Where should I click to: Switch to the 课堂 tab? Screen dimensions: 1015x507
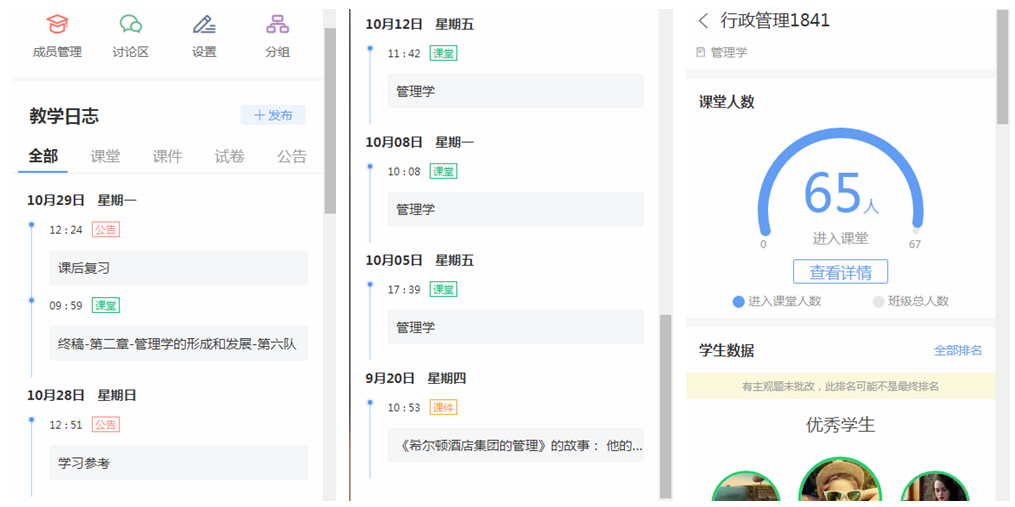pos(105,156)
